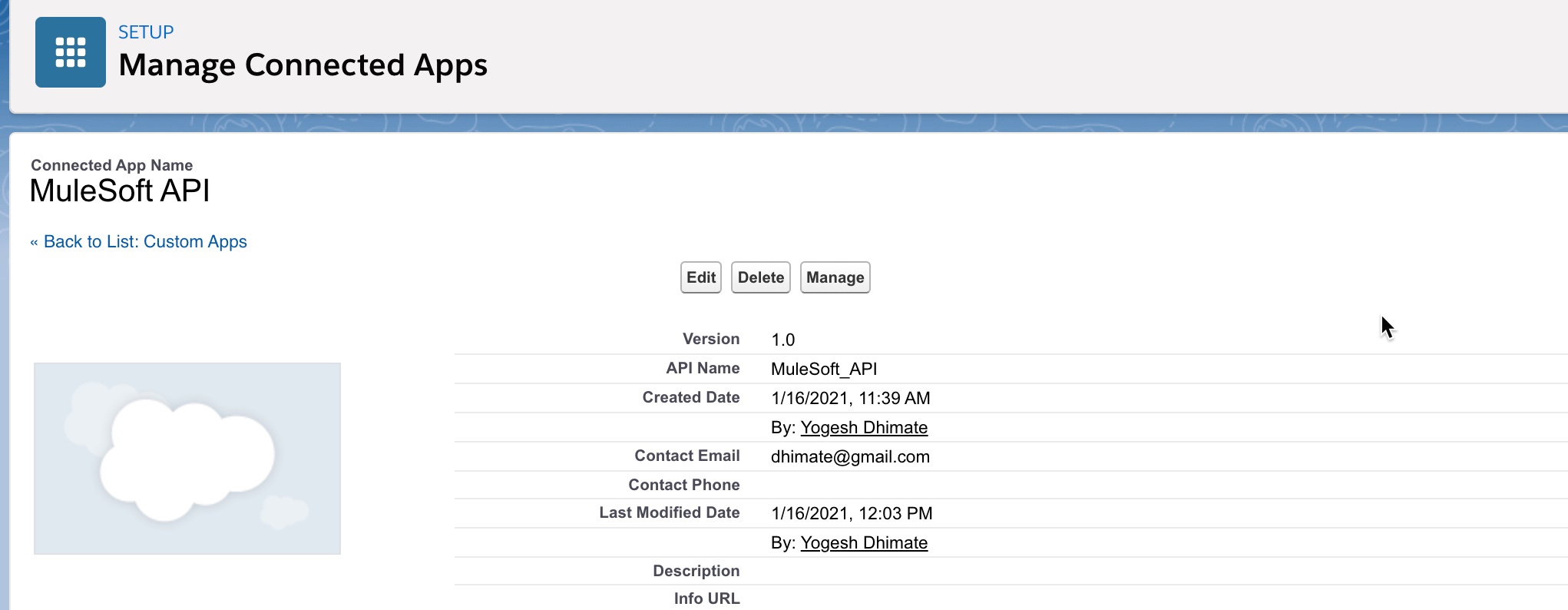
Task: Select contact email dhimate@gmail.com
Action: point(850,456)
